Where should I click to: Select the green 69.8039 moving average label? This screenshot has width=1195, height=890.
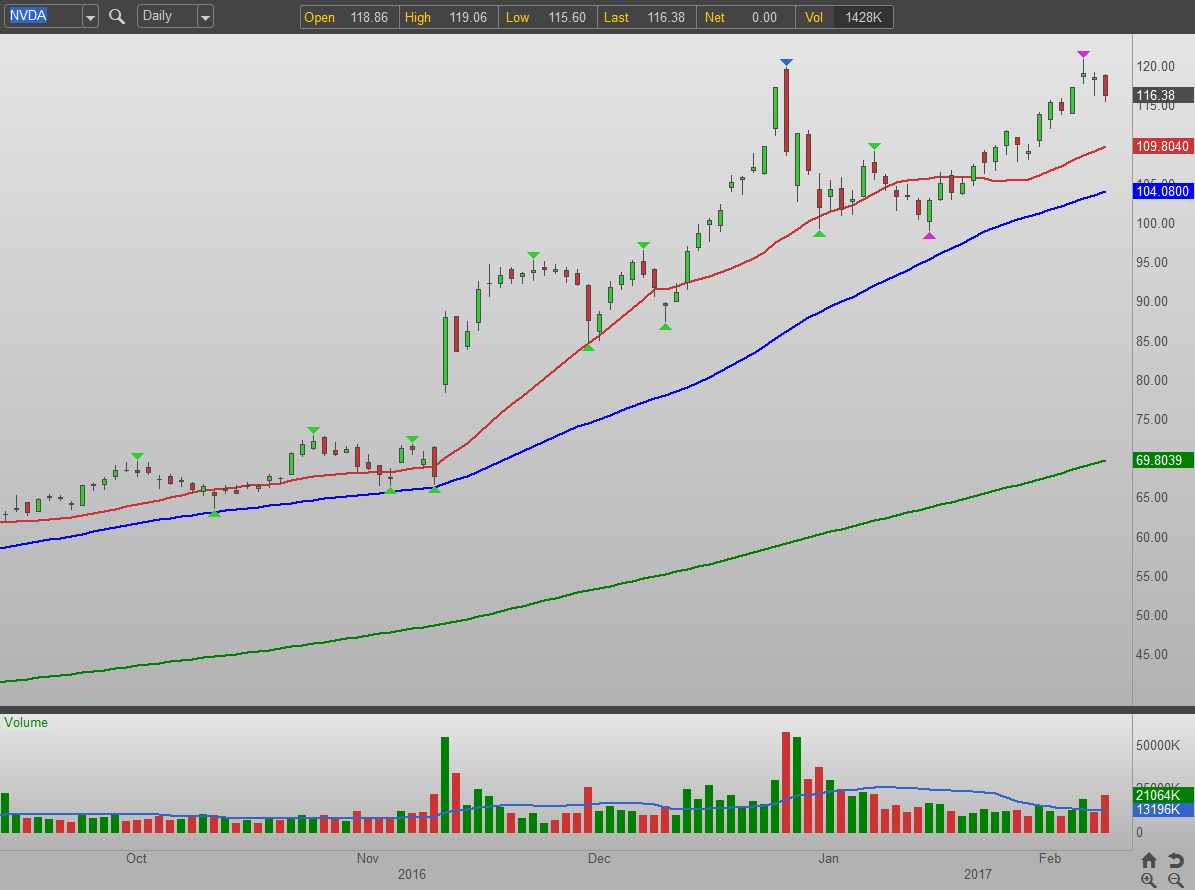coord(1163,460)
